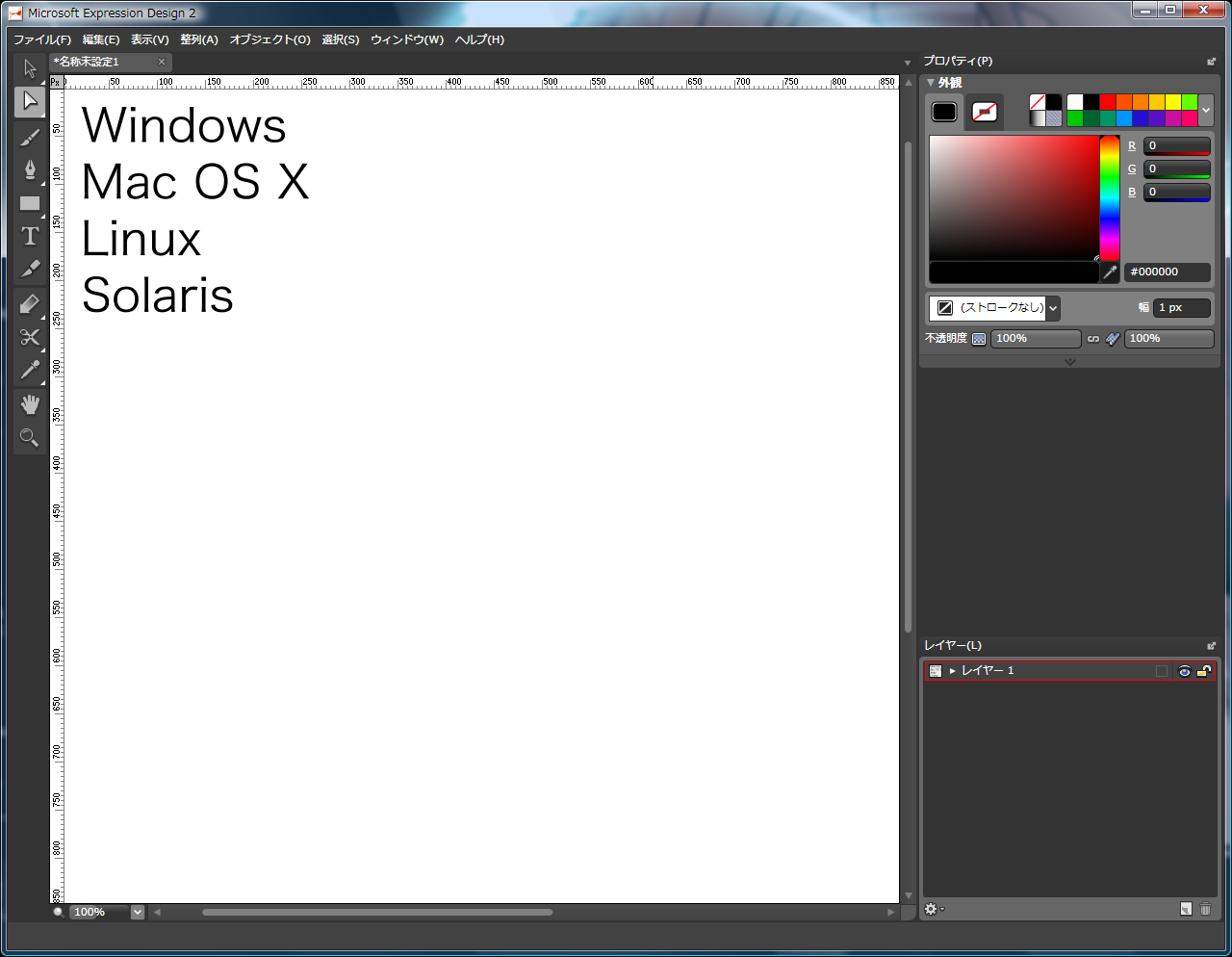Image resolution: width=1232 pixels, height=957 pixels.
Task: Click the fill opacity brush icon
Action: [1113, 339]
